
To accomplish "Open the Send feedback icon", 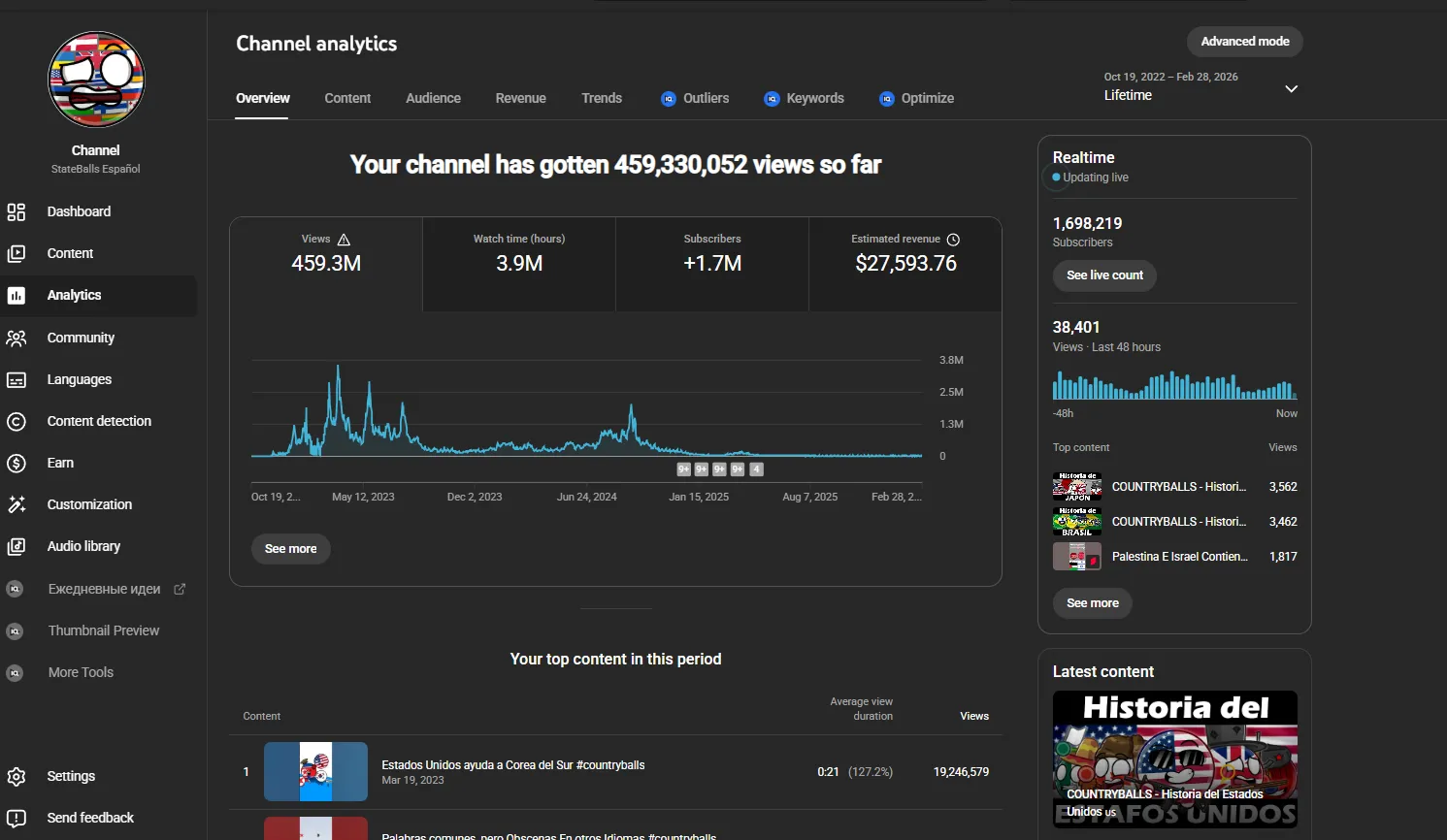I will (16, 818).
